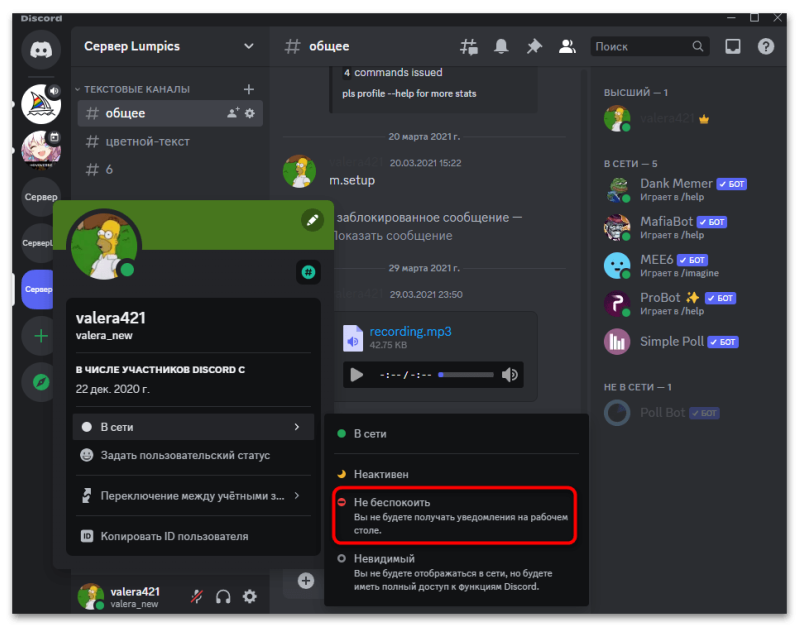Click Задать пользовательский статус
The image size is (800, 627).
point(193,456)
